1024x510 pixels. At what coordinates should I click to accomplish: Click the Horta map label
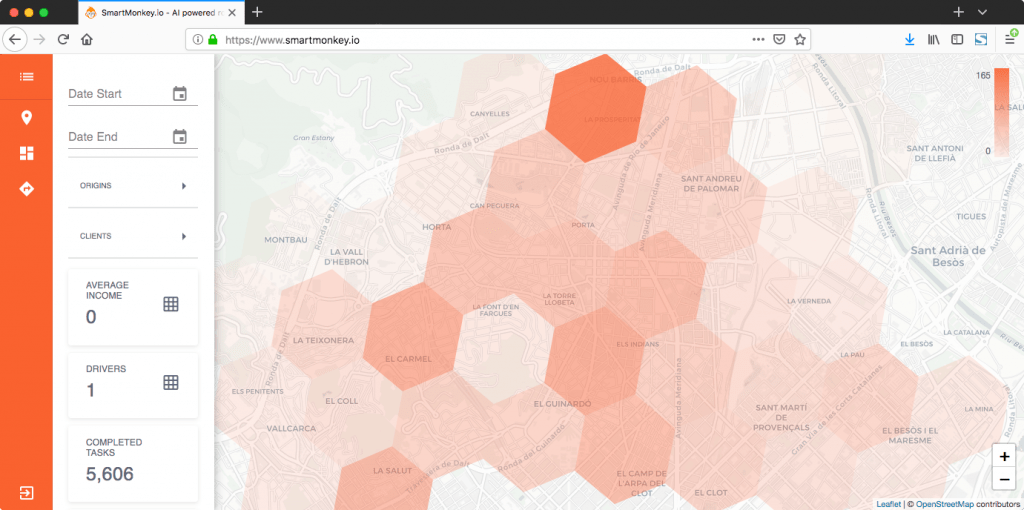click(437, 227)
